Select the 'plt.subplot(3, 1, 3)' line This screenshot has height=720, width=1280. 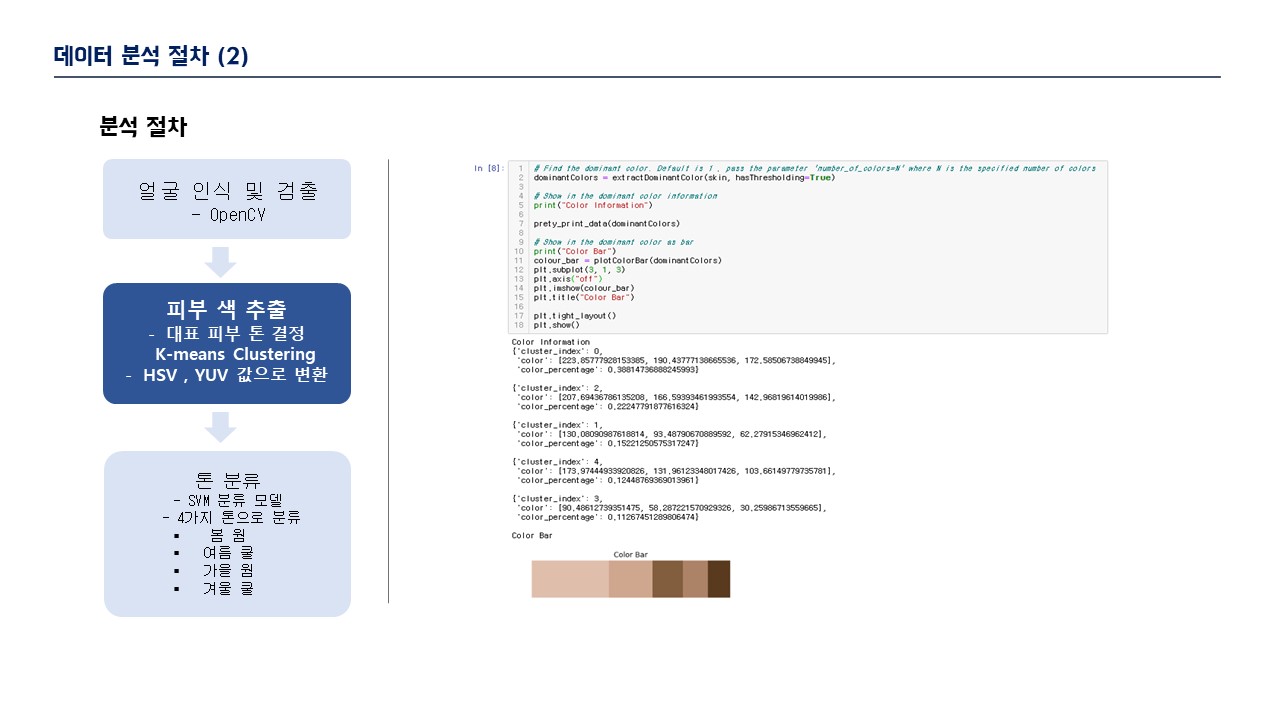coord(578,270)
